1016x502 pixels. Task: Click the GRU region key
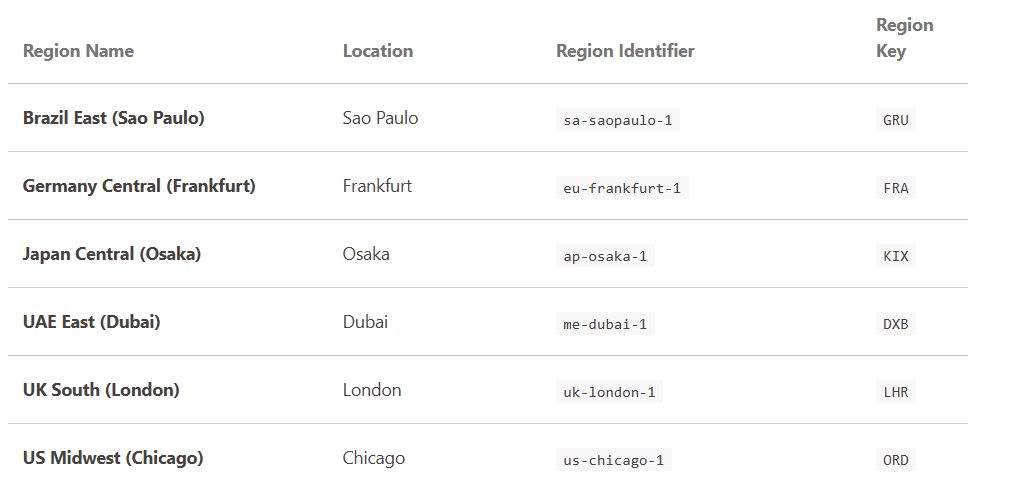tap(895, 120)
